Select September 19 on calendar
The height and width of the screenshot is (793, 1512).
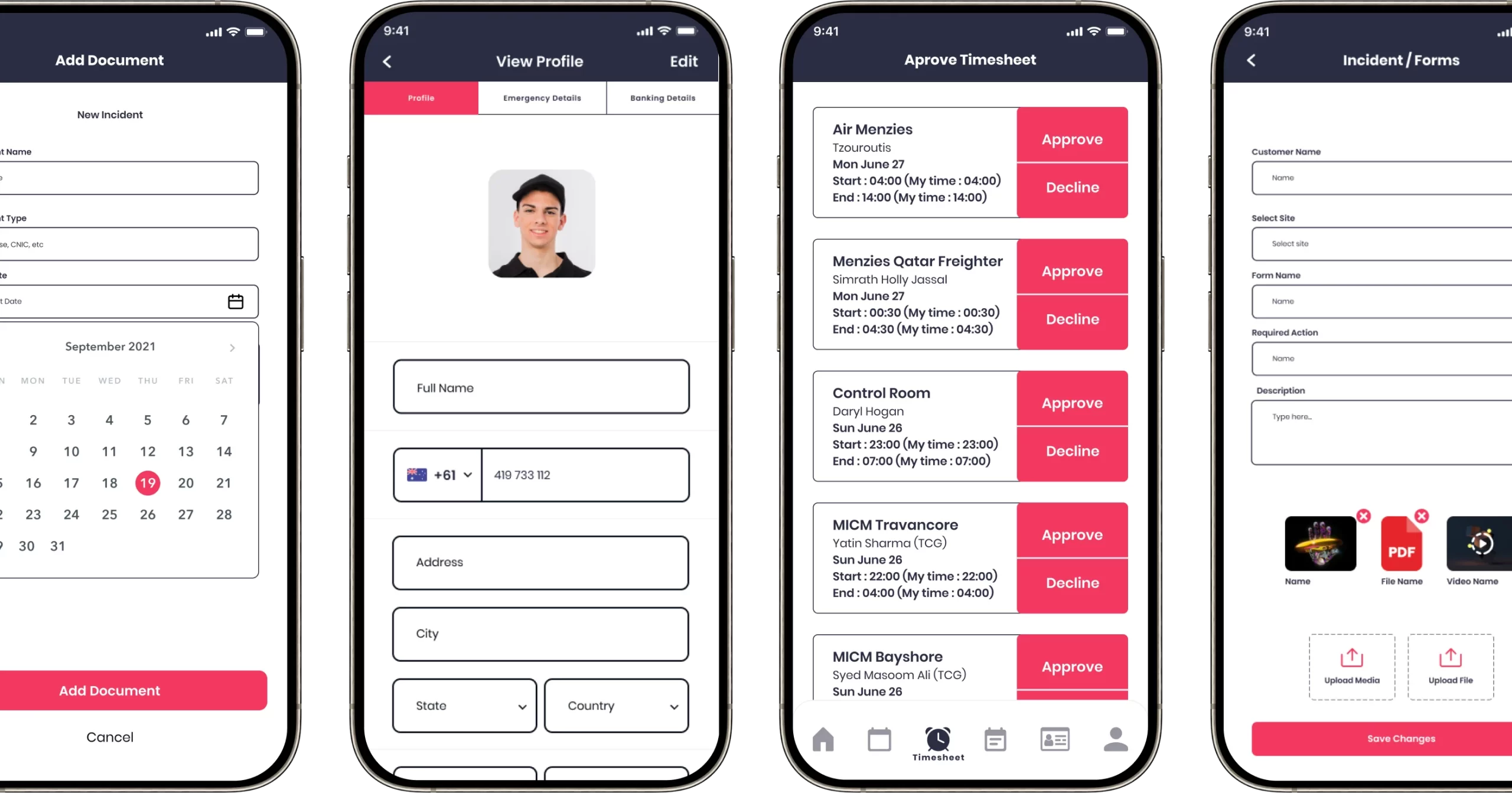click(147, 483)
